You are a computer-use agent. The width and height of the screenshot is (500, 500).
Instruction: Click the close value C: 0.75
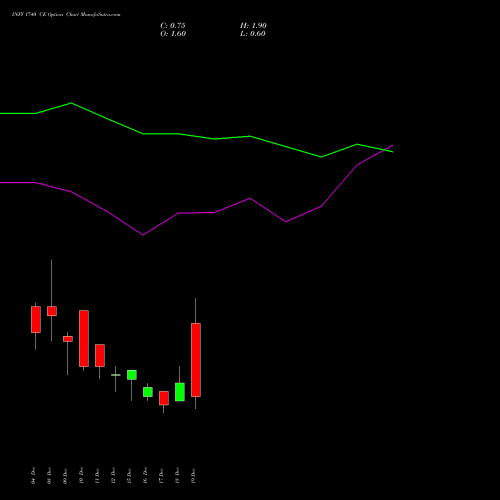[x=173, y=26]
